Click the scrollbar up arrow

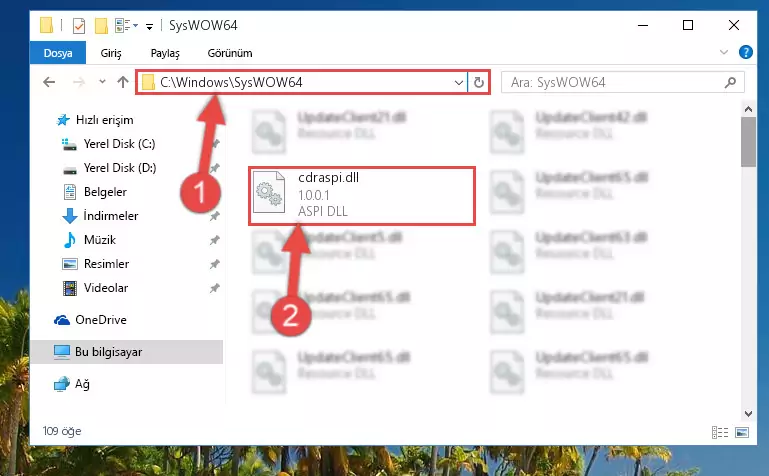(x=748, y=109)
